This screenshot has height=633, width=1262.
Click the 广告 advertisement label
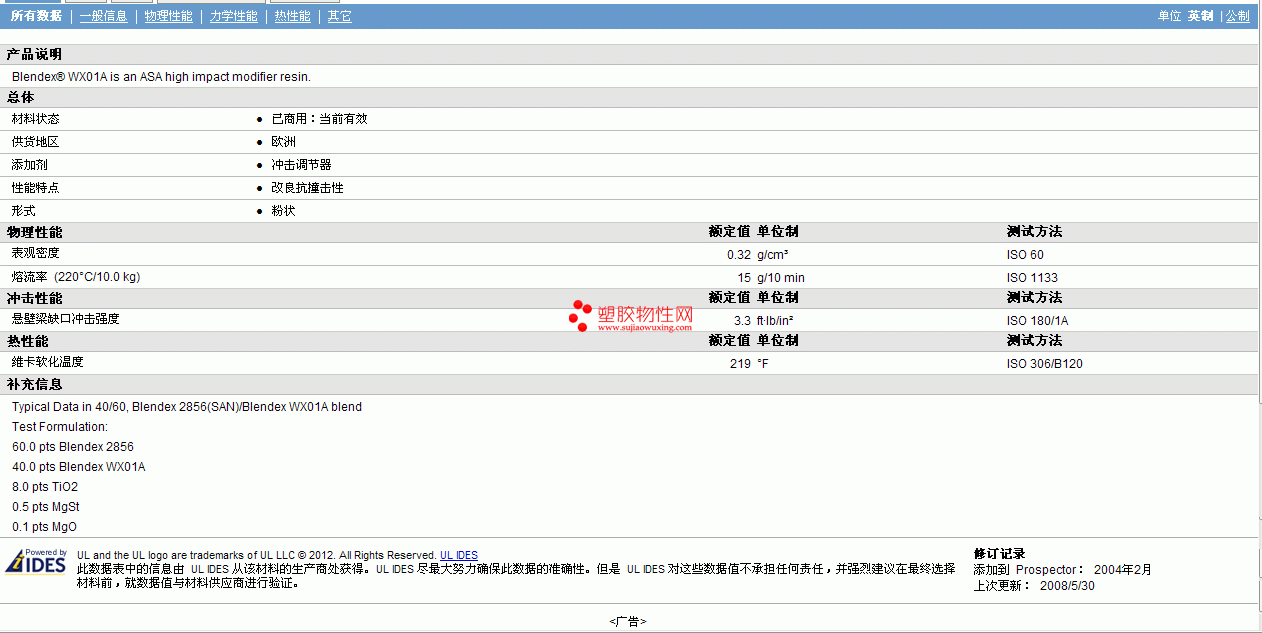tap(628, 621)
